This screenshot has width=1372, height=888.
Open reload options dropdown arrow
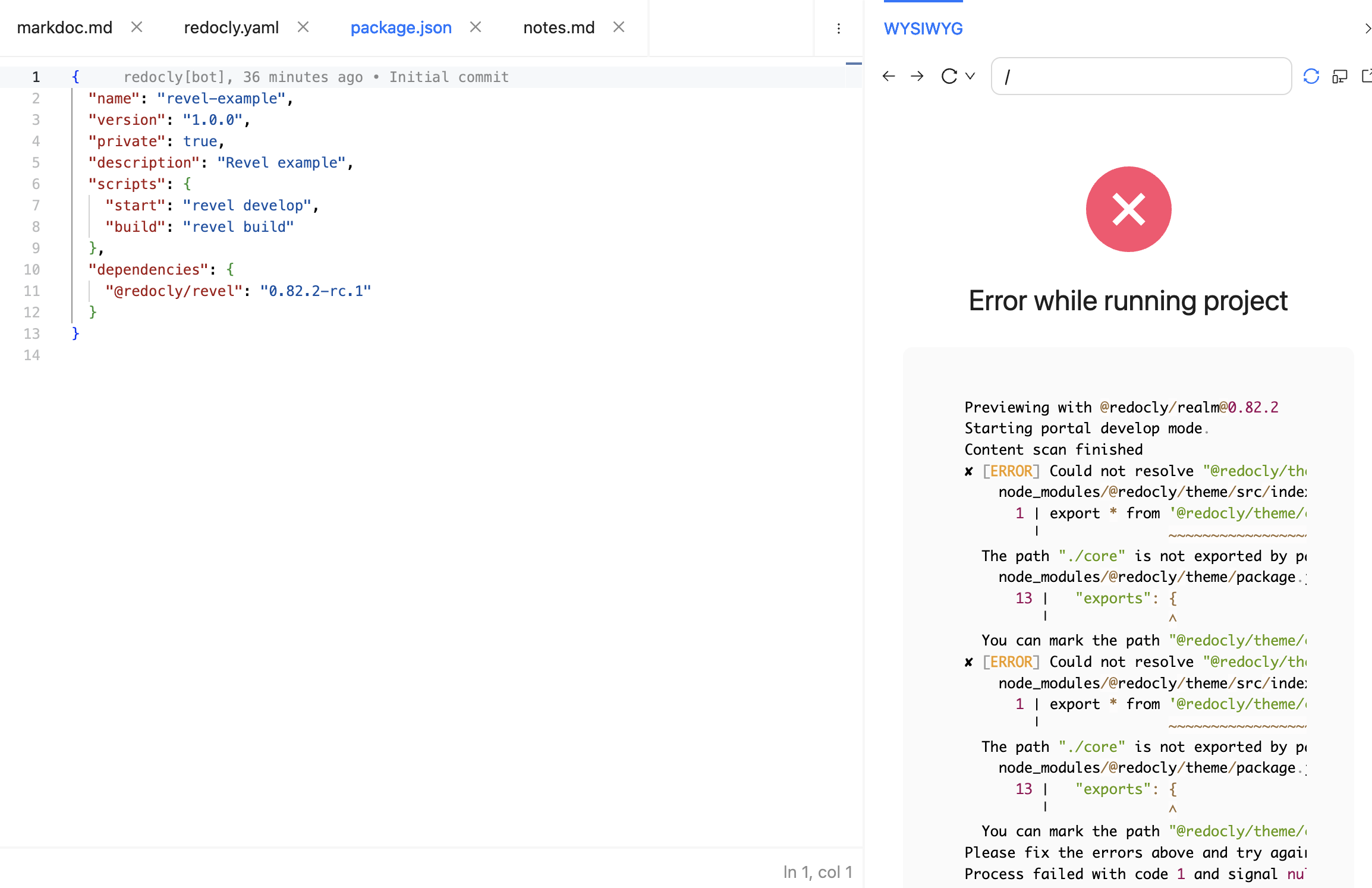[x=970, y=76]
